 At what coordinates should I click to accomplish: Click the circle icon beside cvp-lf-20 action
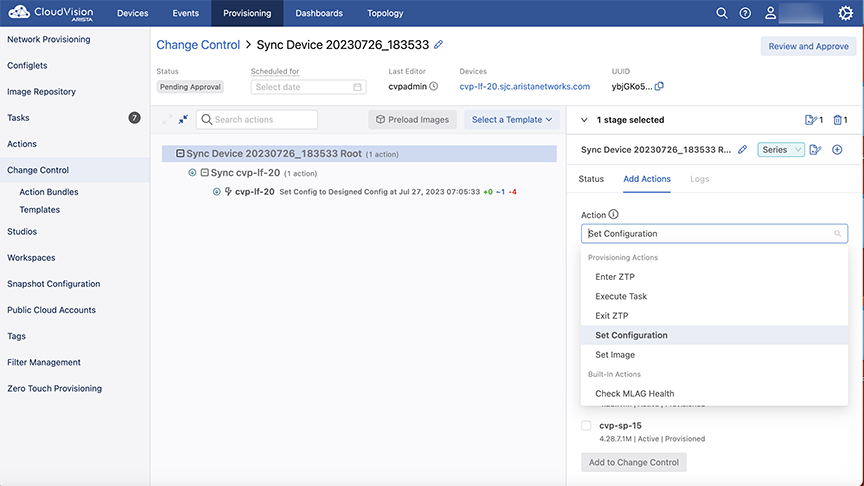point(217,192)
